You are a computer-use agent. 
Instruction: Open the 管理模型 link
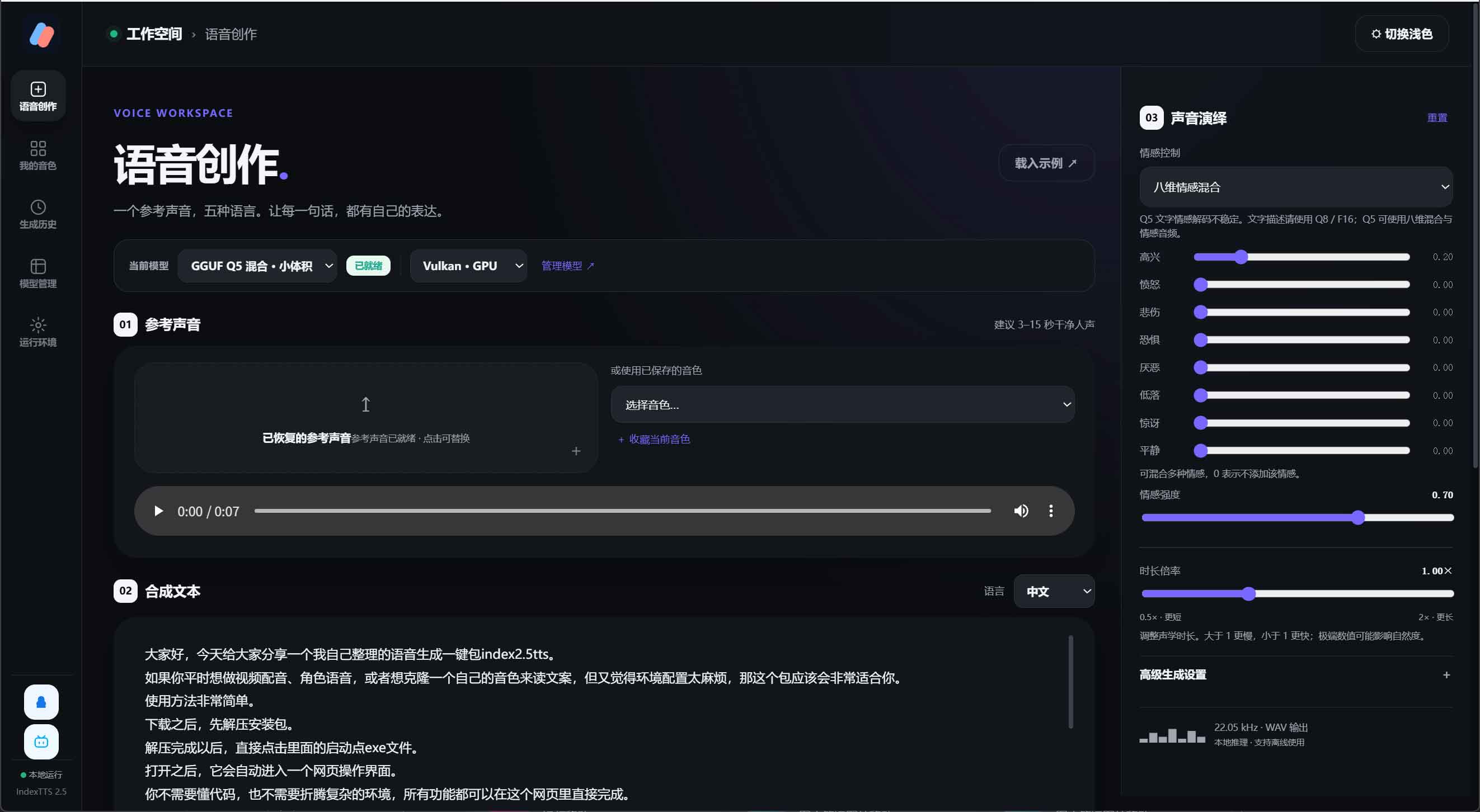click(x=567, y=265)
